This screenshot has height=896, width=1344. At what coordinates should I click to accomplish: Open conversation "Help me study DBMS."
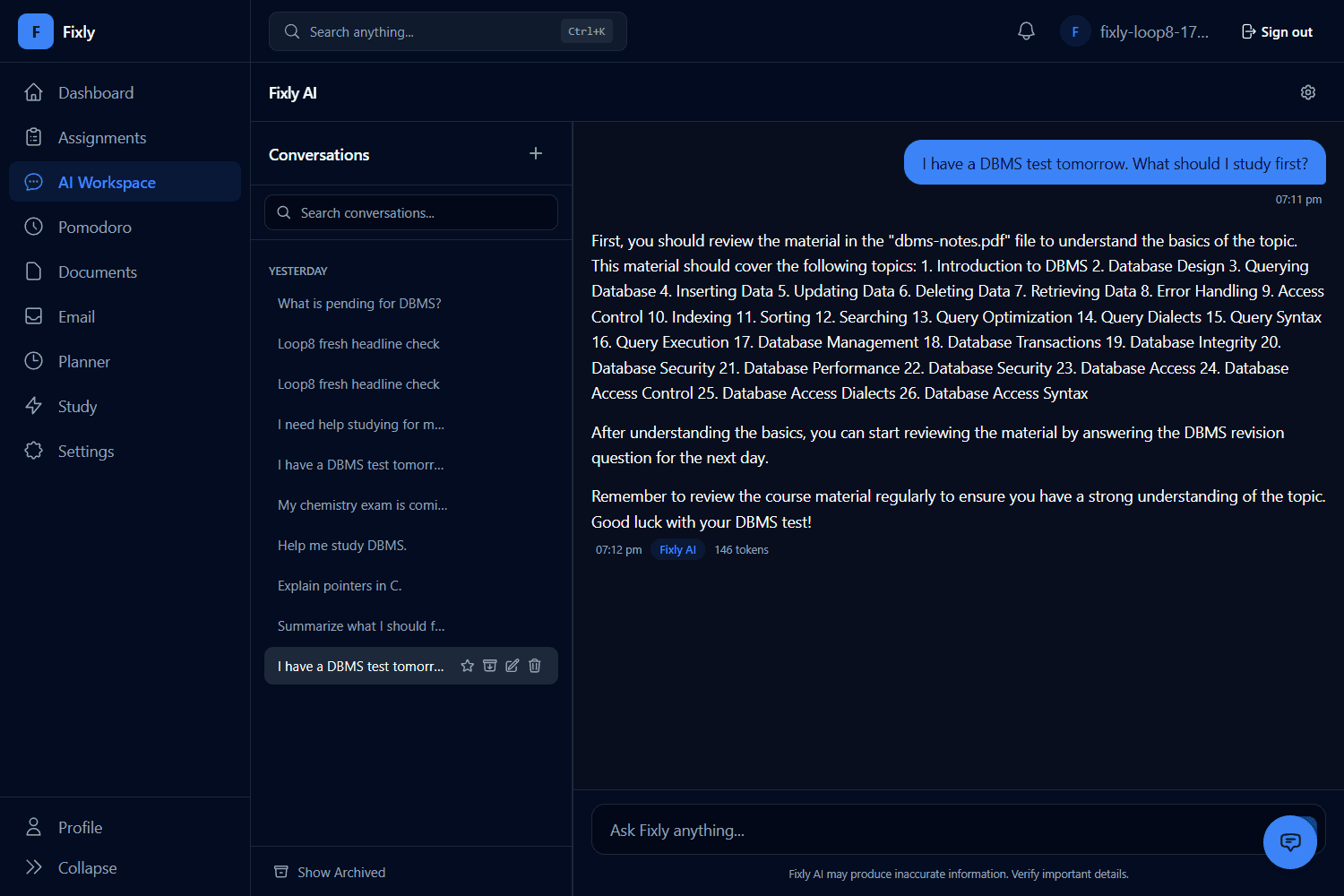[x=411, y=545]
